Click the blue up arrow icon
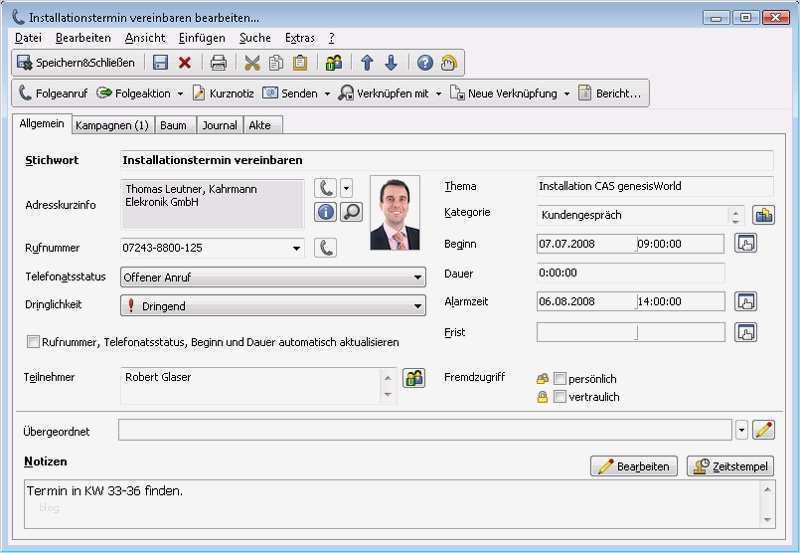Viewport: 800px width, 553px height. [367, 63]
